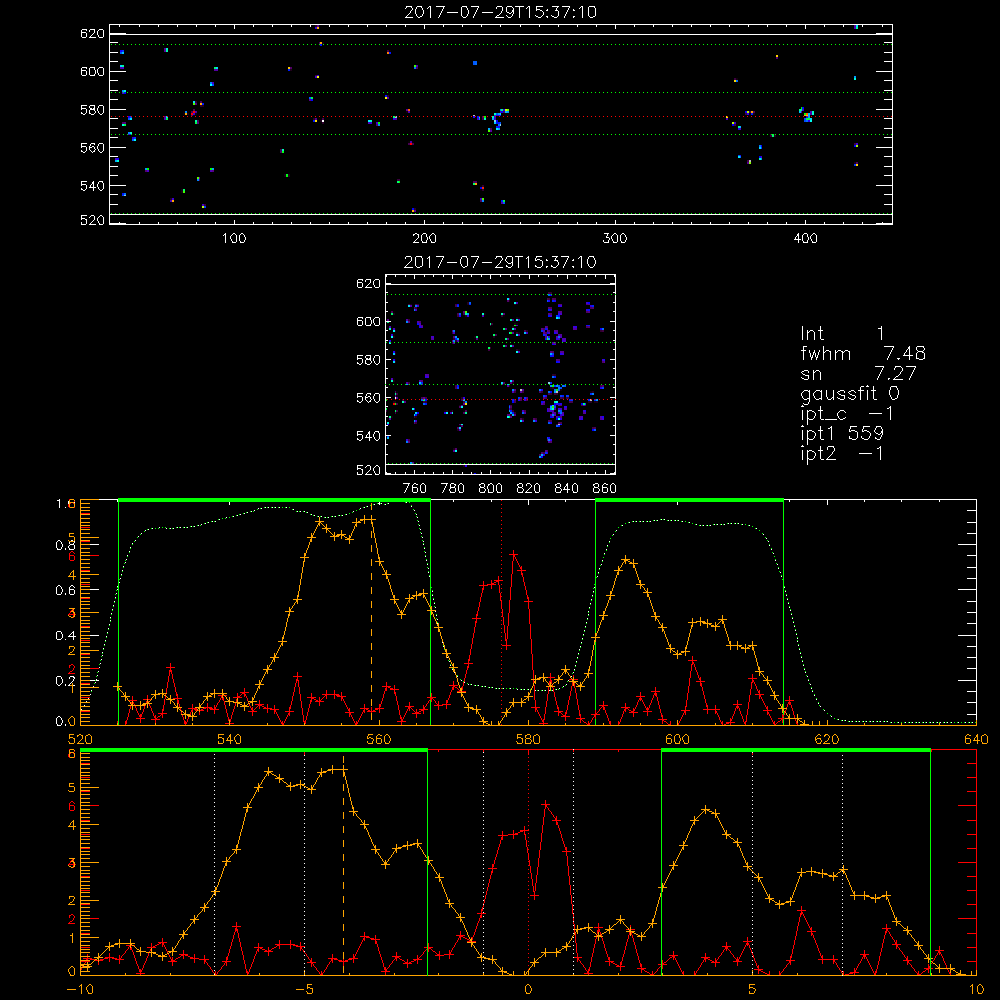
Task: Click the 'gaussfit 0' label
Action: click(849, 393)
